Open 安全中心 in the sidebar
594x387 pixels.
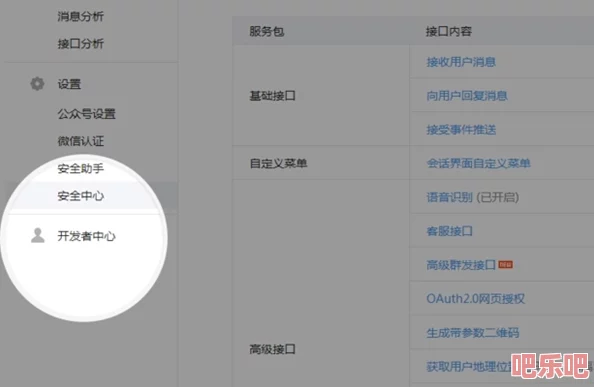(x=81, y=196)
